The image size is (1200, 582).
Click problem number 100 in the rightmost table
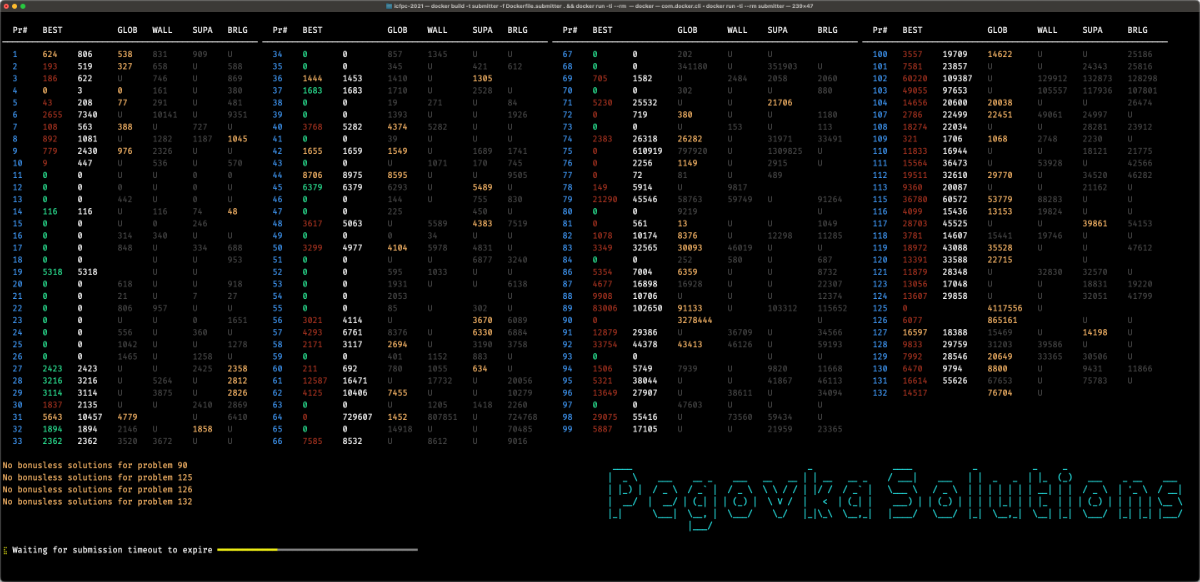[880, 53]
